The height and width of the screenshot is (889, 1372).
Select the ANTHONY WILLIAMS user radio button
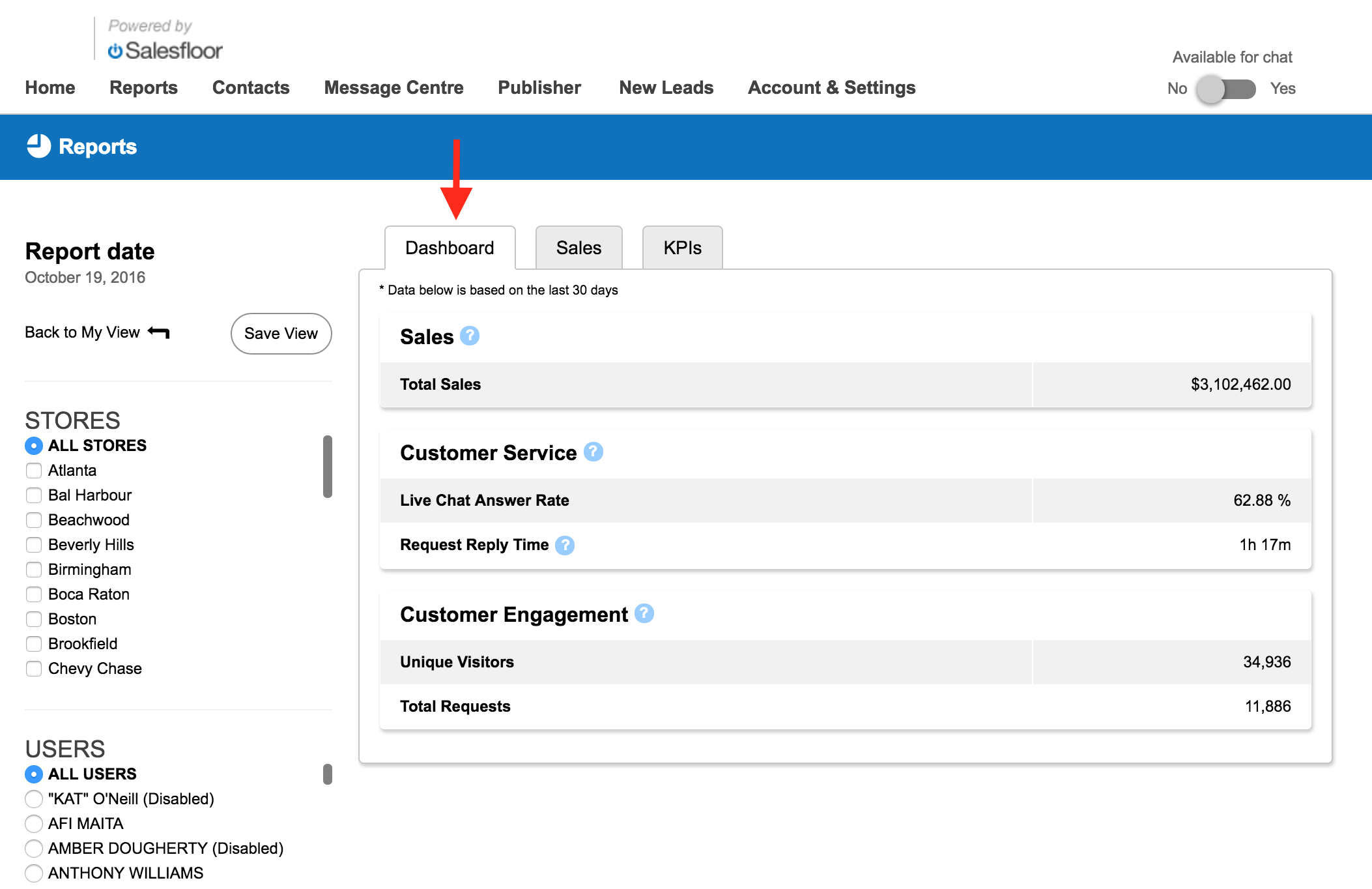[x=34, y=873]
